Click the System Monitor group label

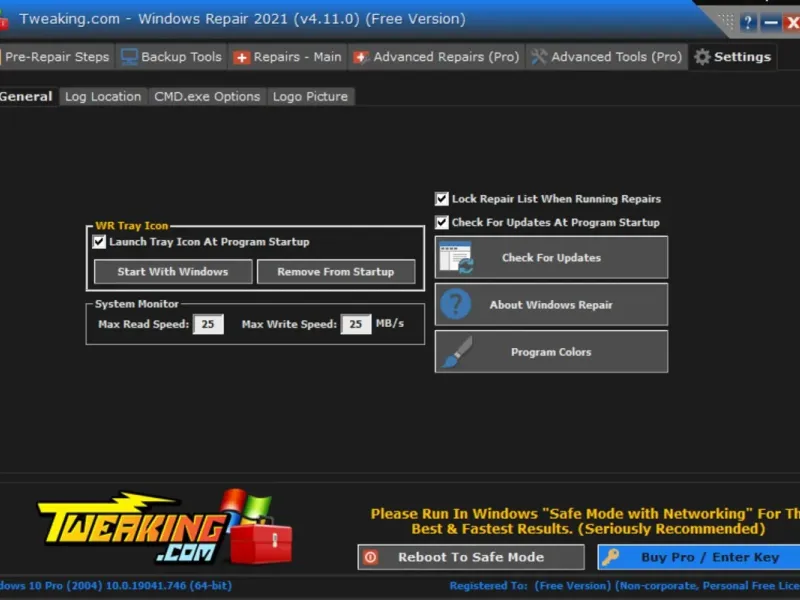coord(137,304)
